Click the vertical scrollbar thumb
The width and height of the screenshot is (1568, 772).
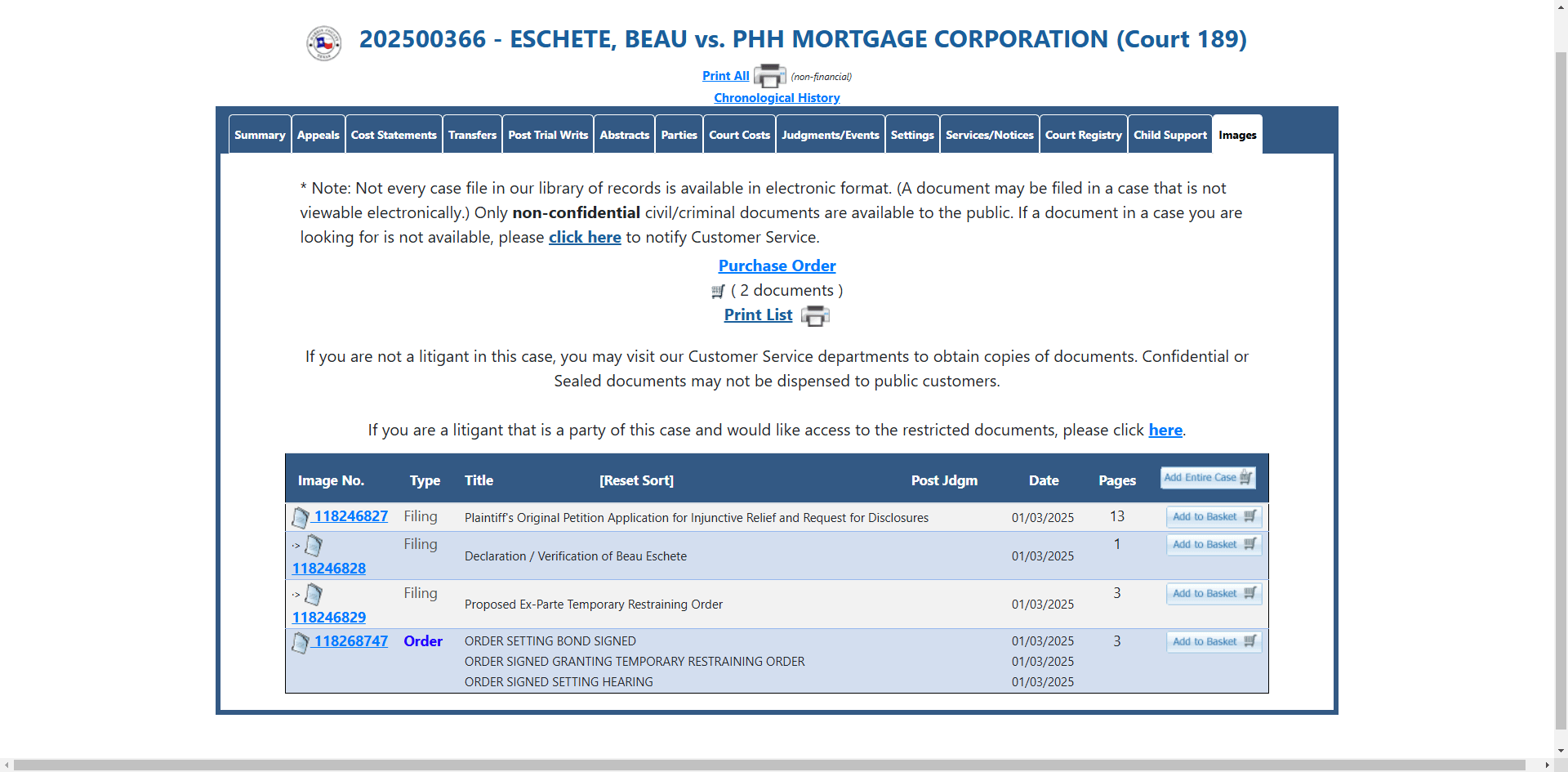[1561, 390]
